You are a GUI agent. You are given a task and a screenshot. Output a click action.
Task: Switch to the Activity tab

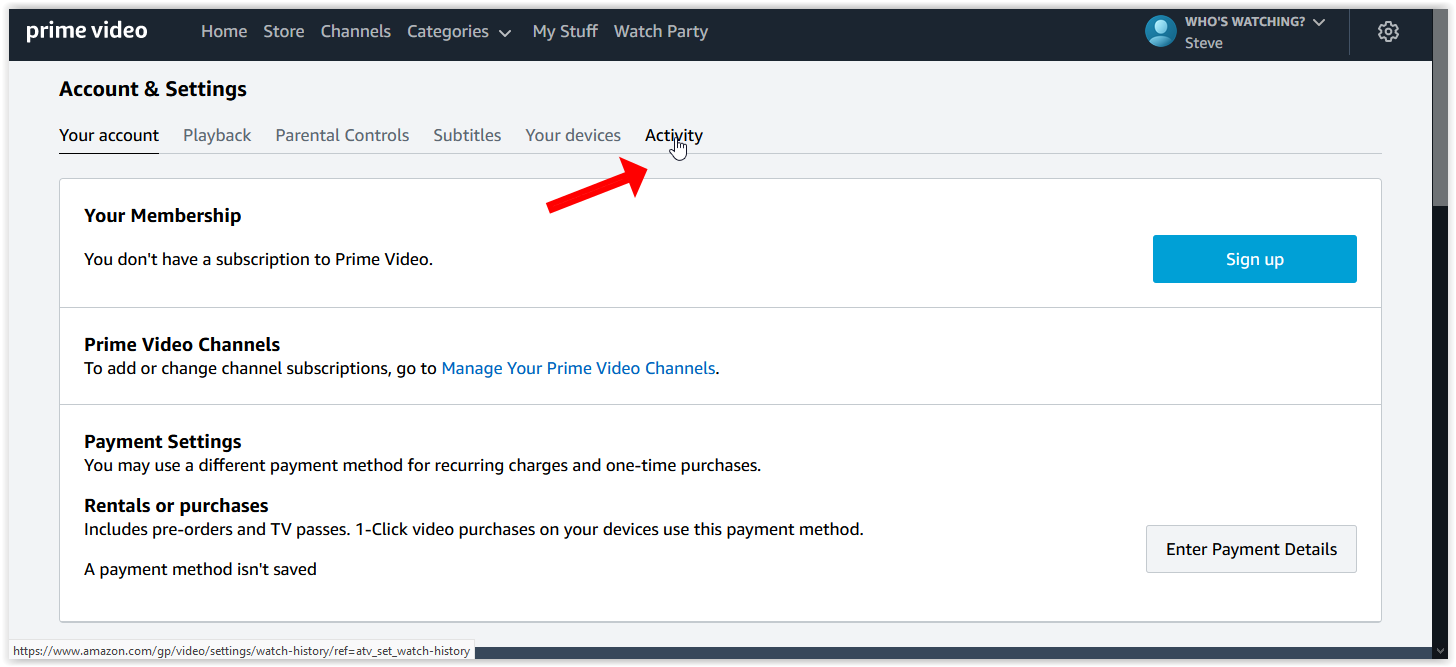point(674,135)
